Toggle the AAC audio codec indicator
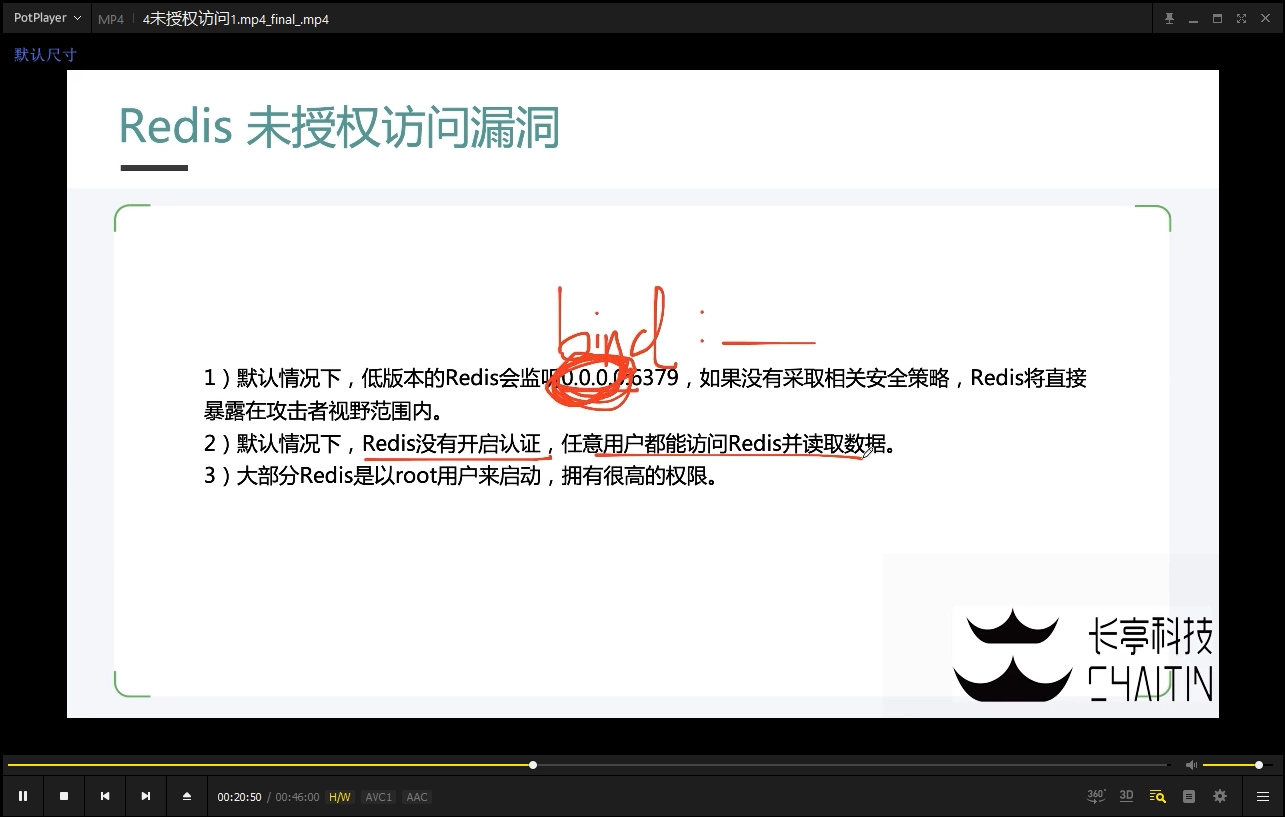 click(x=416, y=796)
